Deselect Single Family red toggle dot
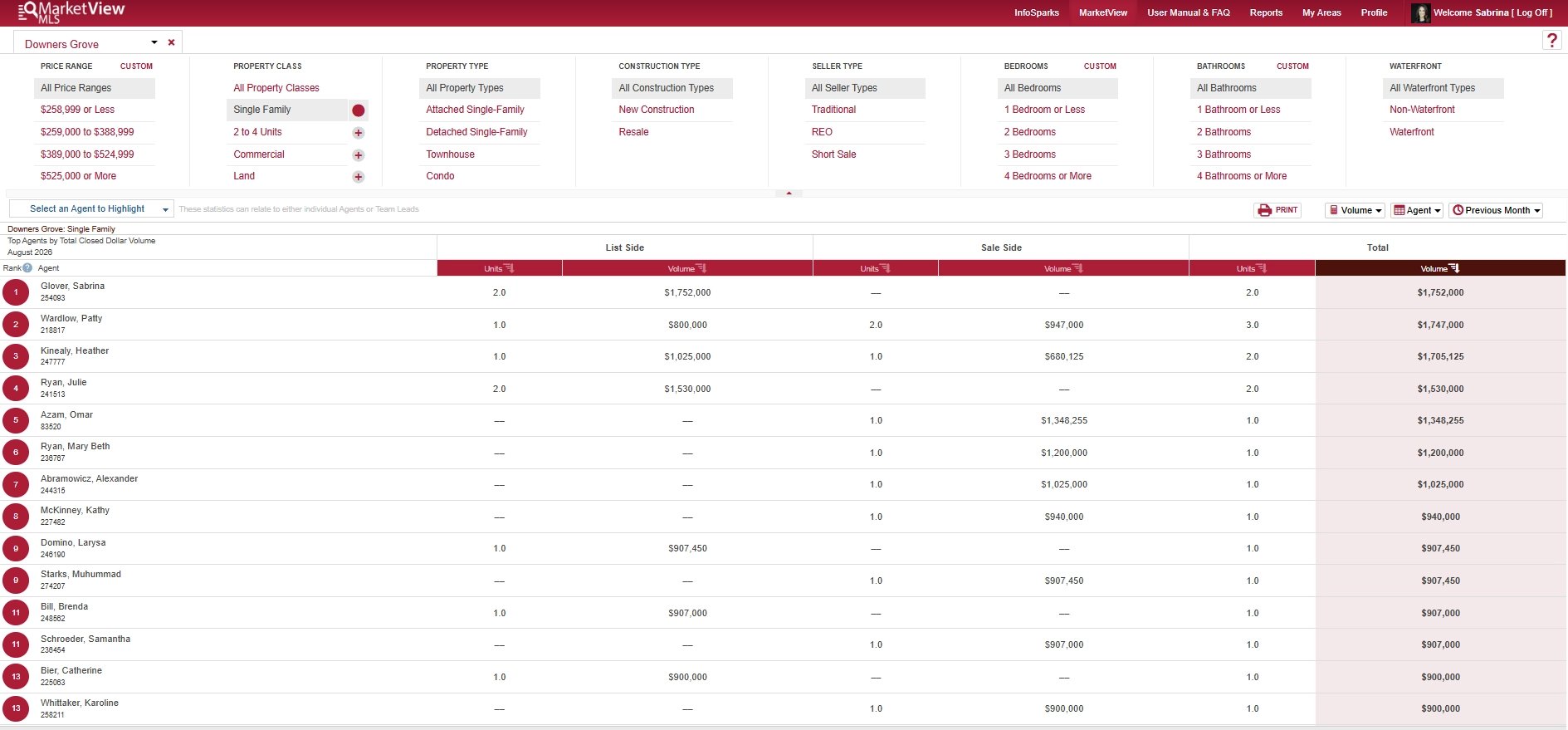The image size is (1568, 730). point(359,110)
